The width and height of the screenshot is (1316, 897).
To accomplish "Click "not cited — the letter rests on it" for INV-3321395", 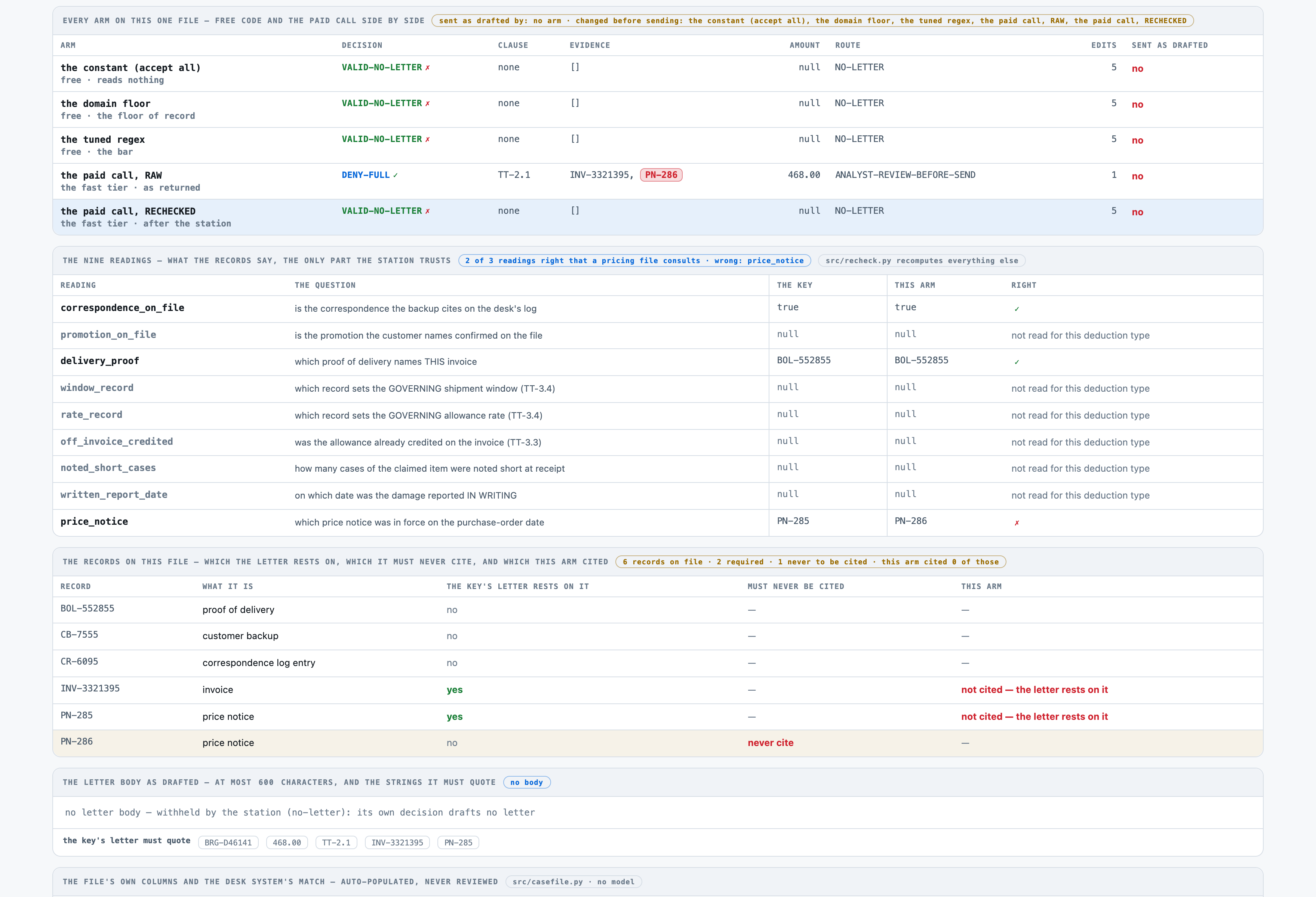I will coord(1034,690).
